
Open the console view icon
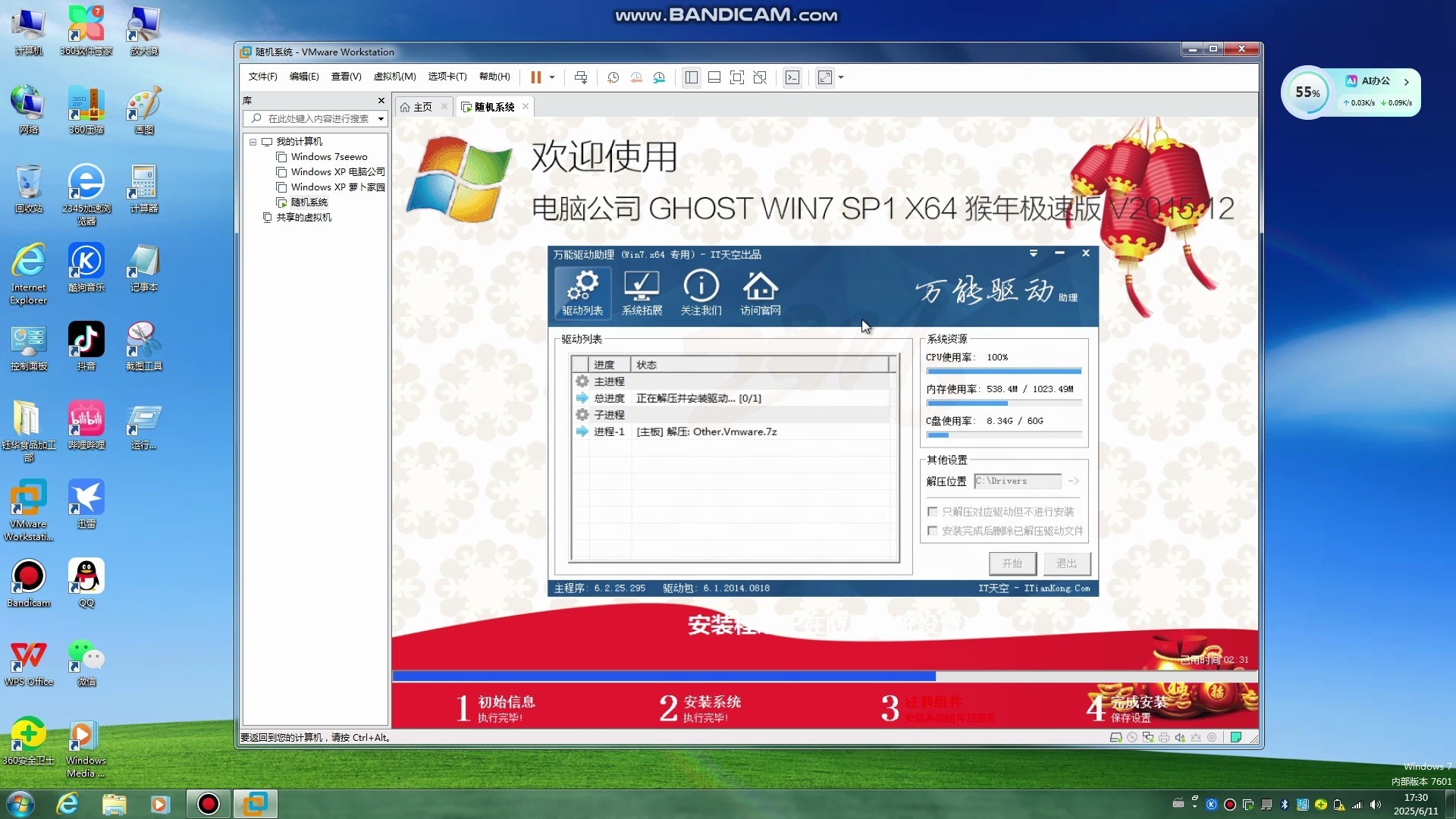(x=792, y=77)
